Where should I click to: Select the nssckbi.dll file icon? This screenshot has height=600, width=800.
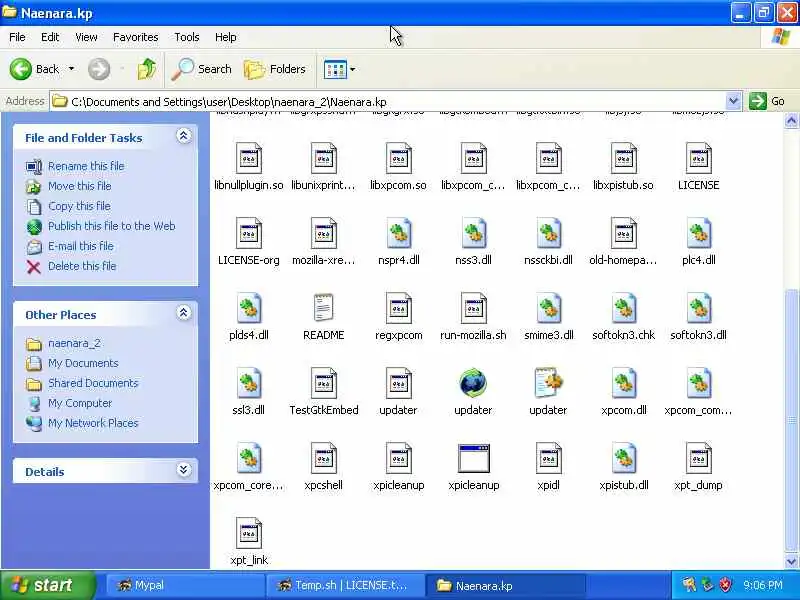[x=548, y=233]
